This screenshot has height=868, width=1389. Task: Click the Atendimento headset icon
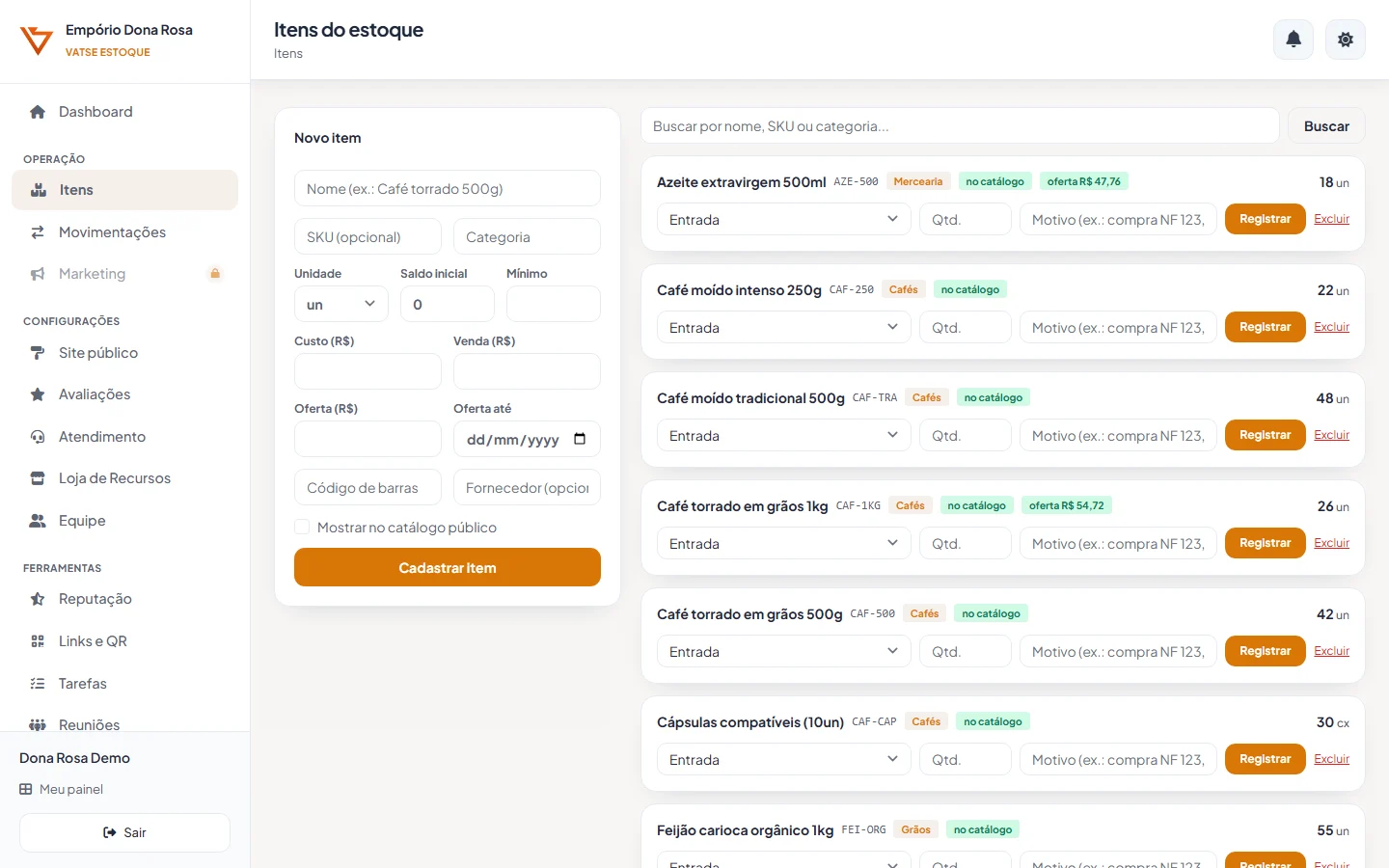(x=38, y=437)
